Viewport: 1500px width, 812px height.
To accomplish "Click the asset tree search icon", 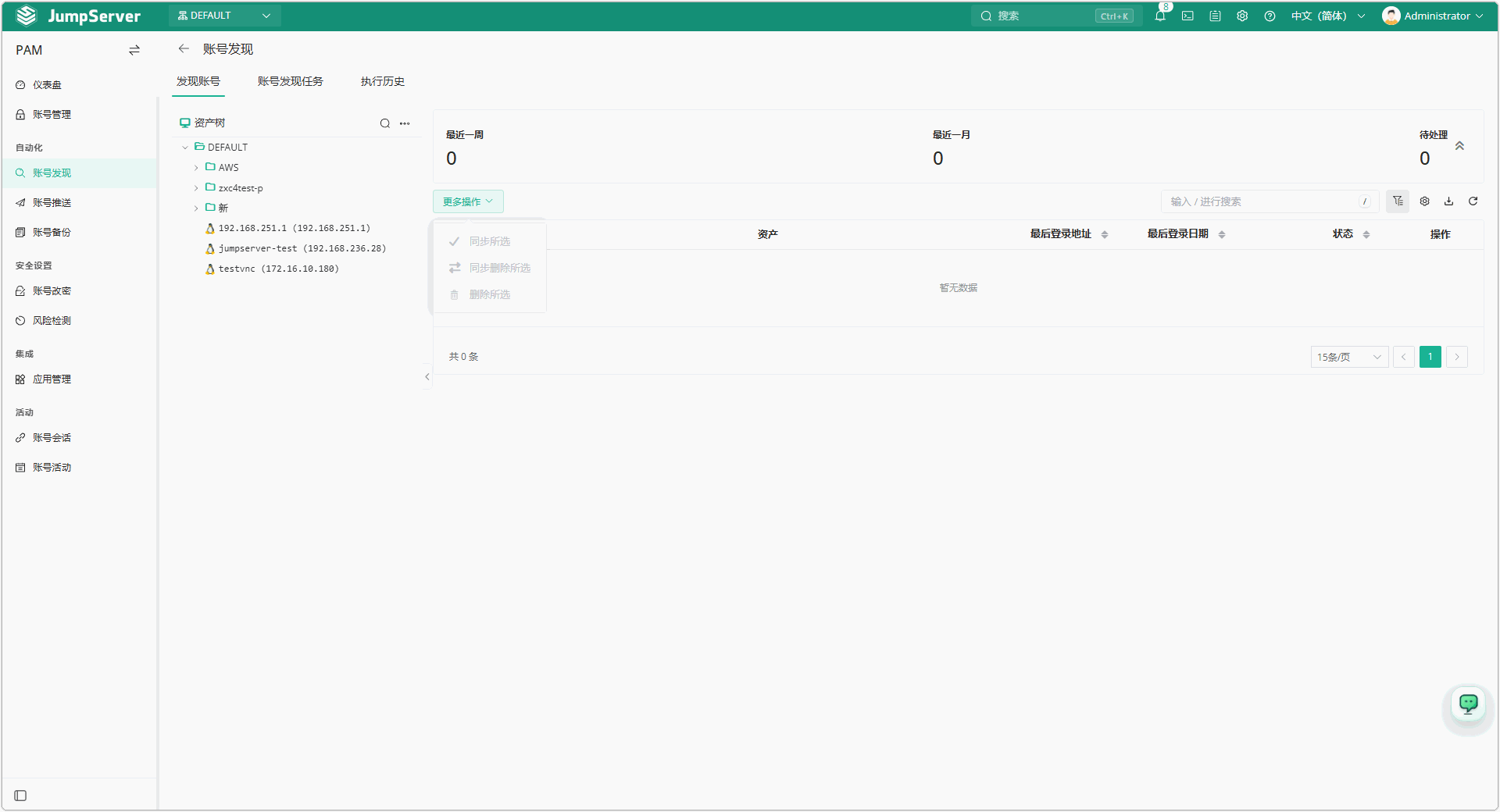I will (x=384, y=123).
